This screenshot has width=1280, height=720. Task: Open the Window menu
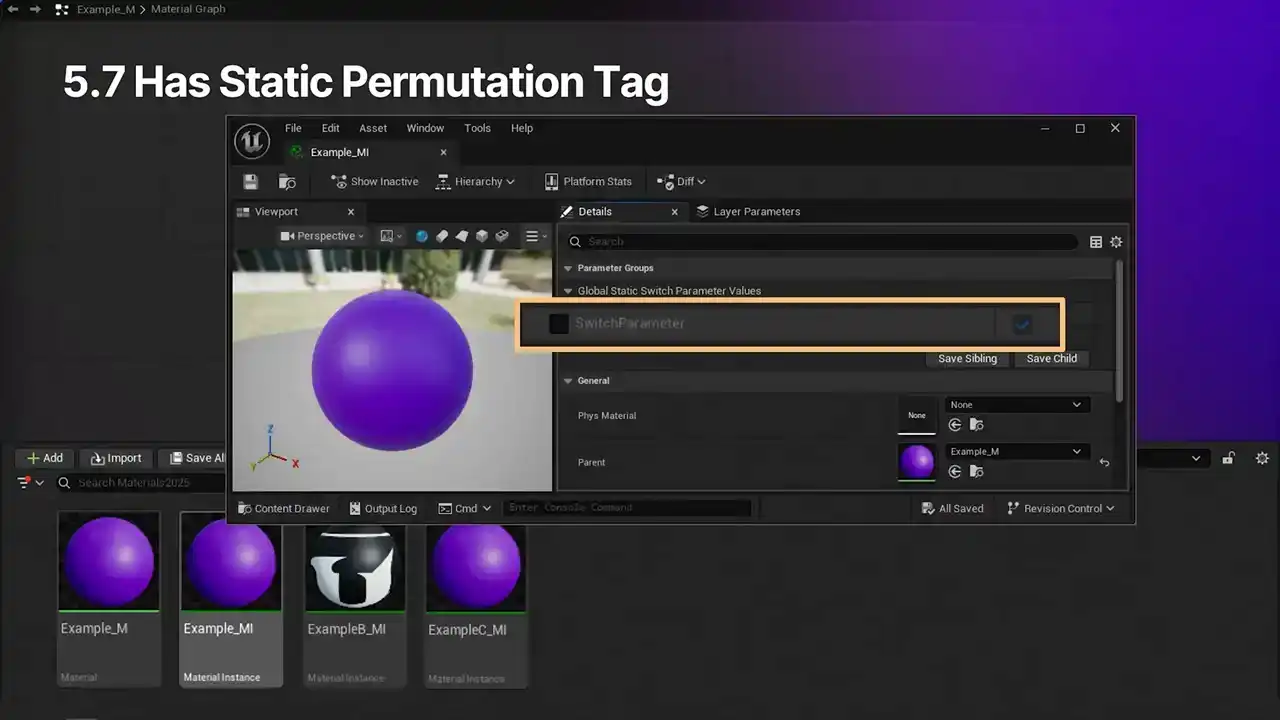425,128
